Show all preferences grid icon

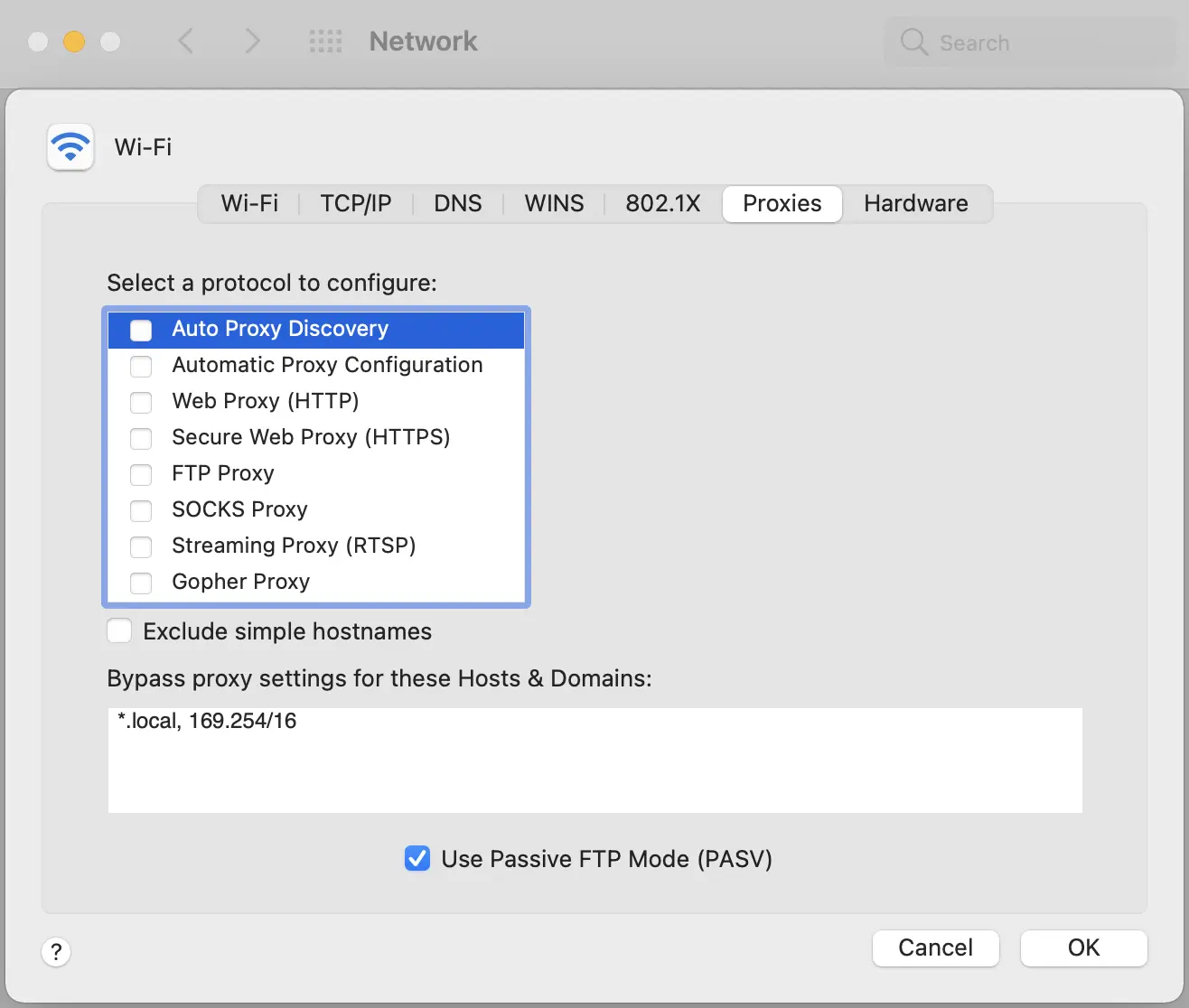click(x=325, y=41)
